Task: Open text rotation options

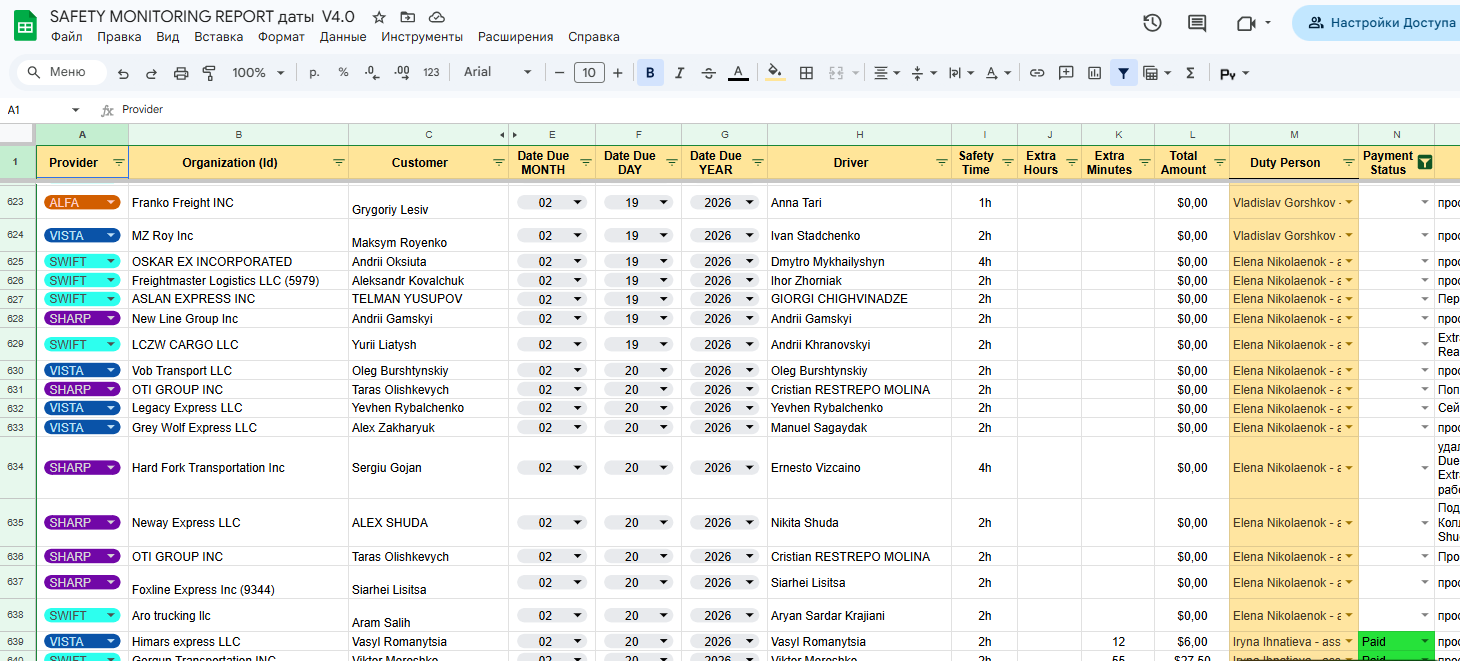Action: [997, 73]
